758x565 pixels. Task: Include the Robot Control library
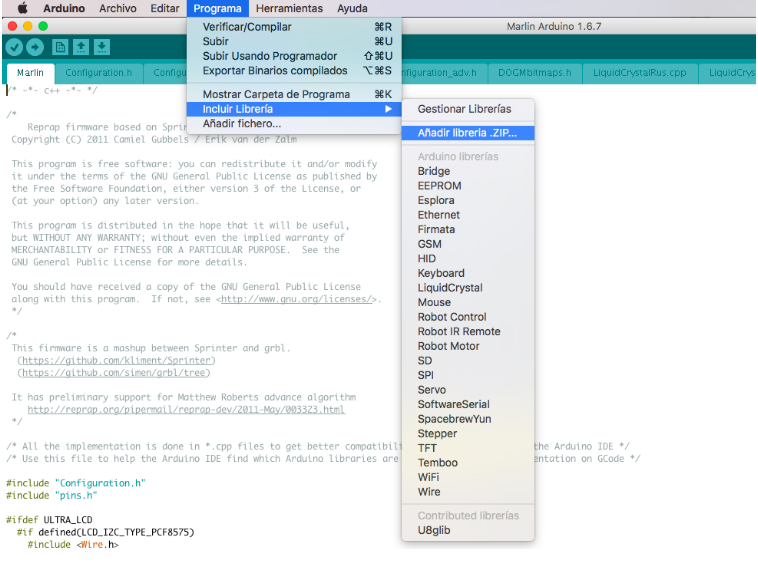click(x=467, y=317)
